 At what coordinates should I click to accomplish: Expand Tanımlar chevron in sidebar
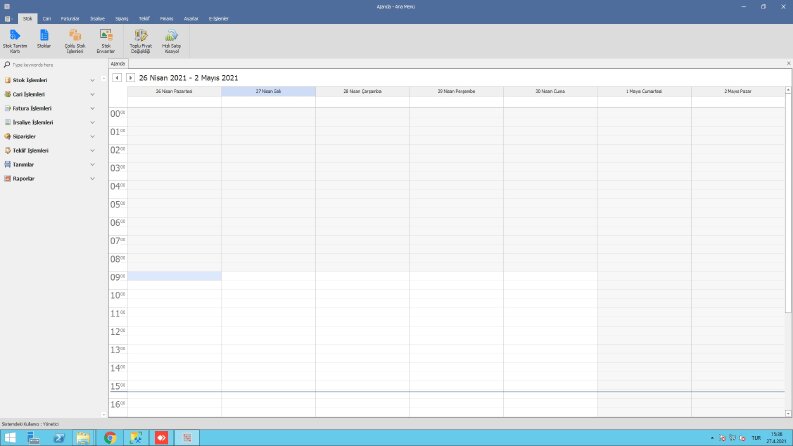point(93,165)
